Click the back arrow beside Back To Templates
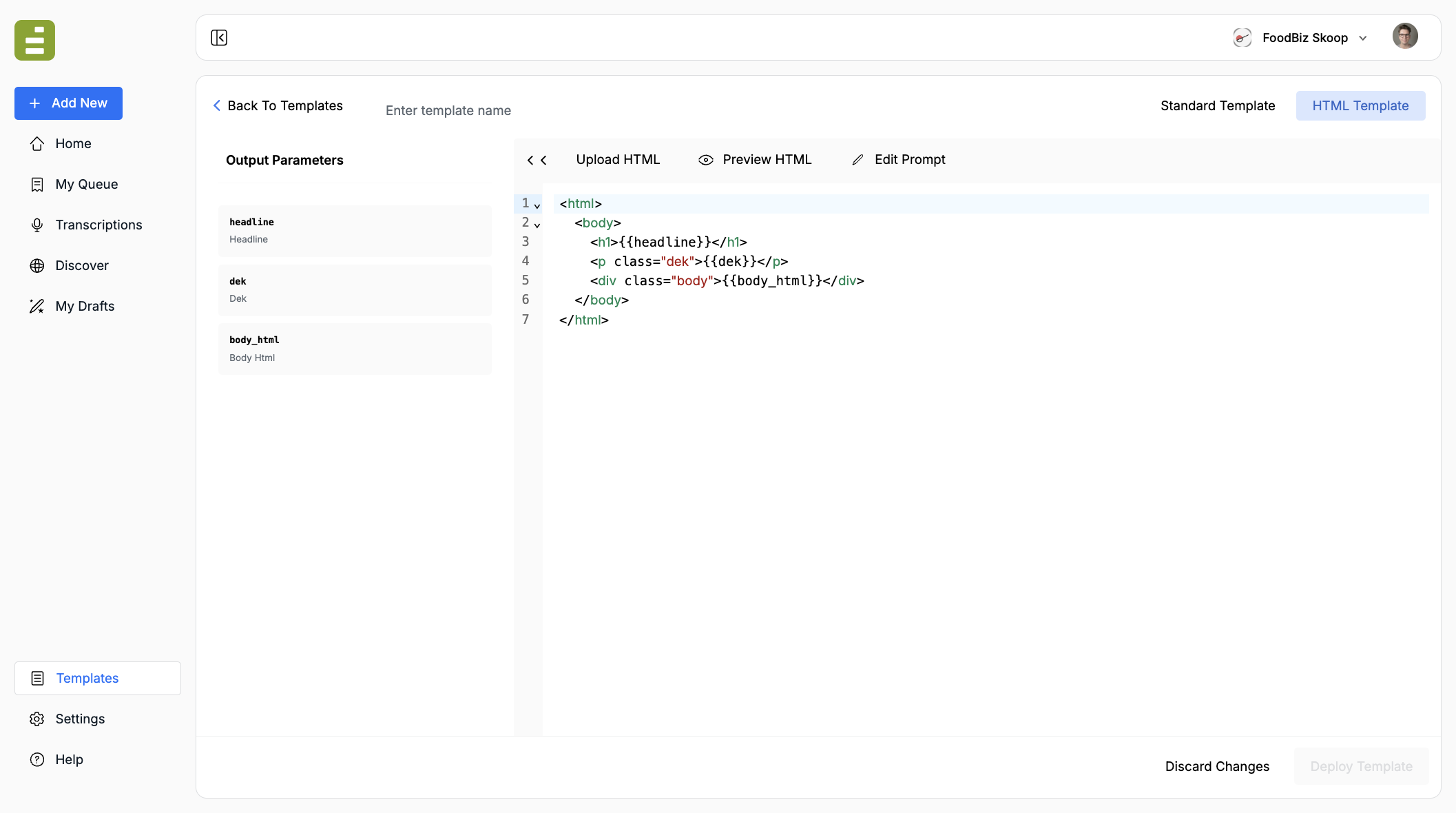 (x=217, y=105)
